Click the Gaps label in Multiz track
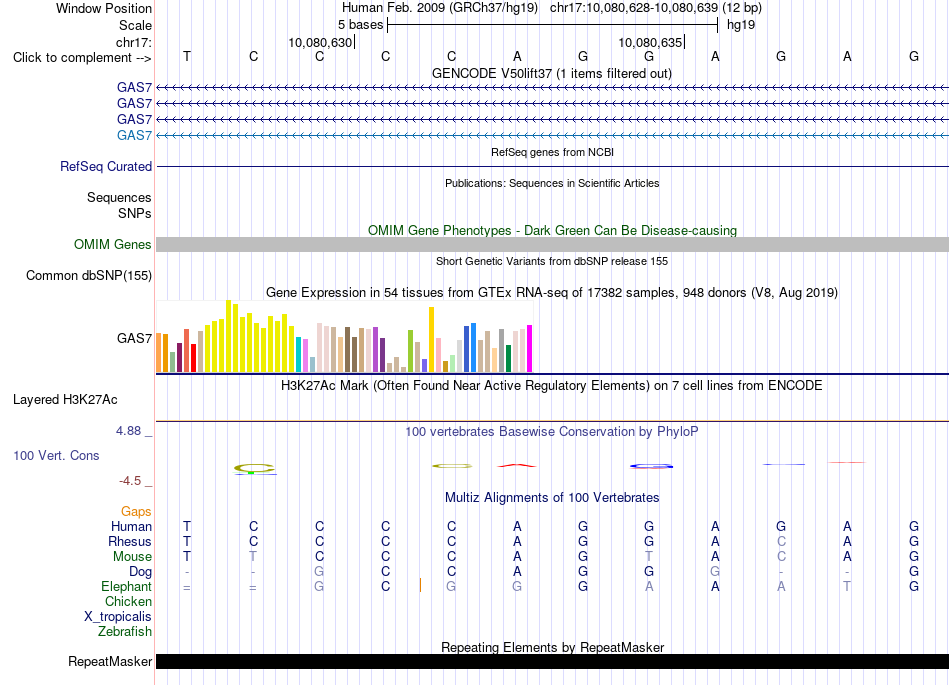This screenshot has height=685, width=950. pyautogui.click(x=136, y=512)
